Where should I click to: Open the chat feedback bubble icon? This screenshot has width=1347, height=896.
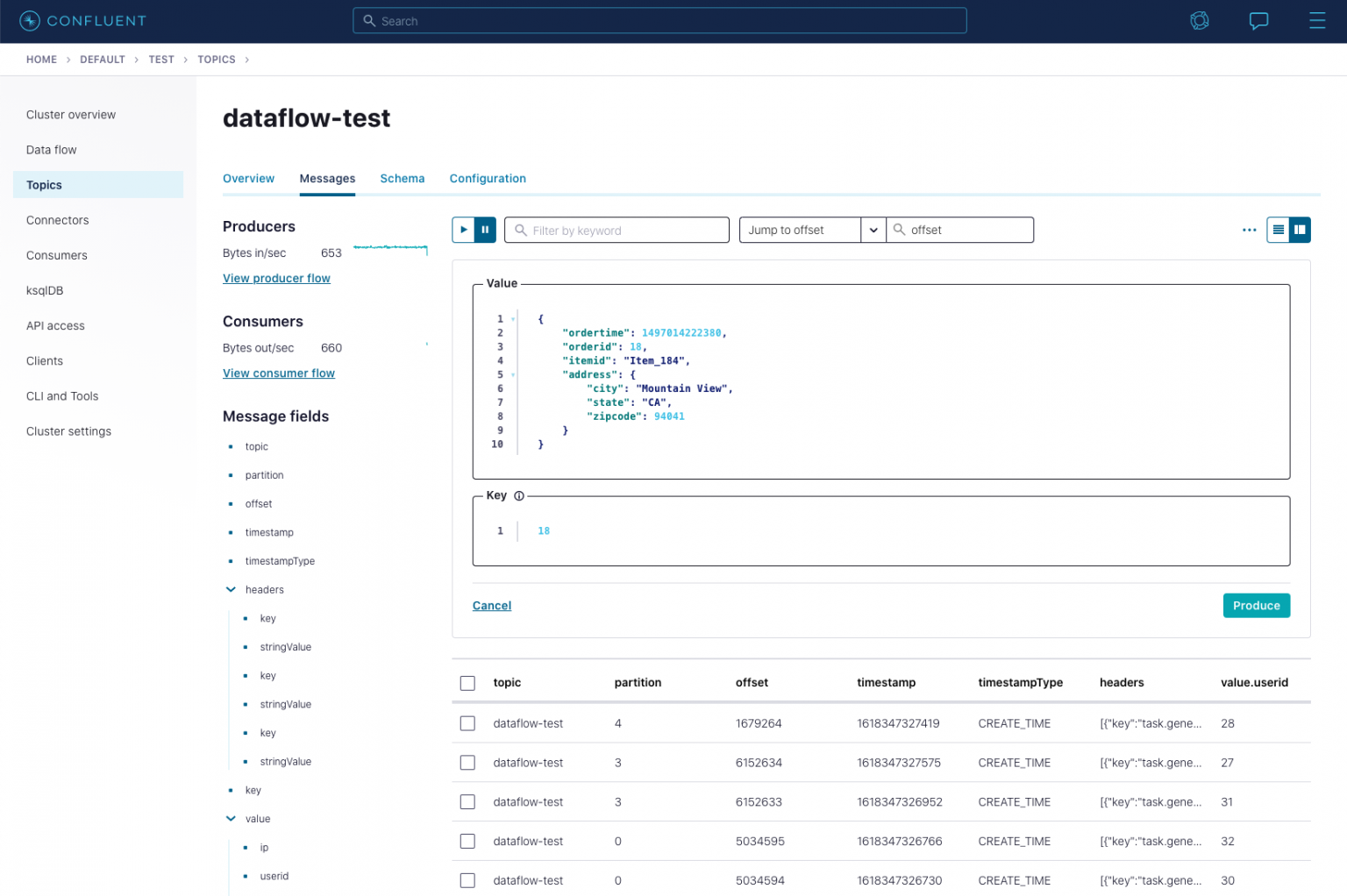click(1258, 20)
